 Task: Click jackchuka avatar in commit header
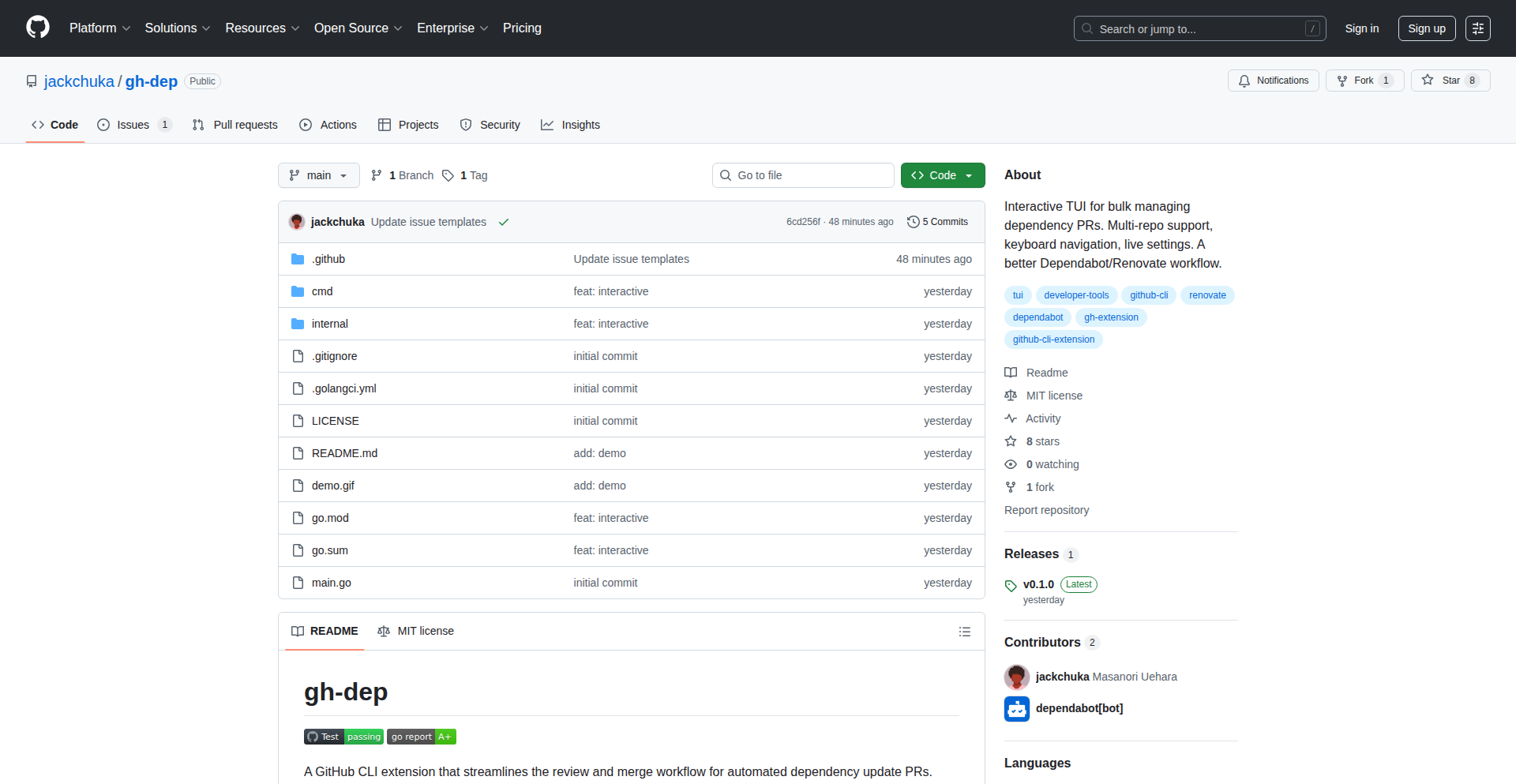click(297, 222)
